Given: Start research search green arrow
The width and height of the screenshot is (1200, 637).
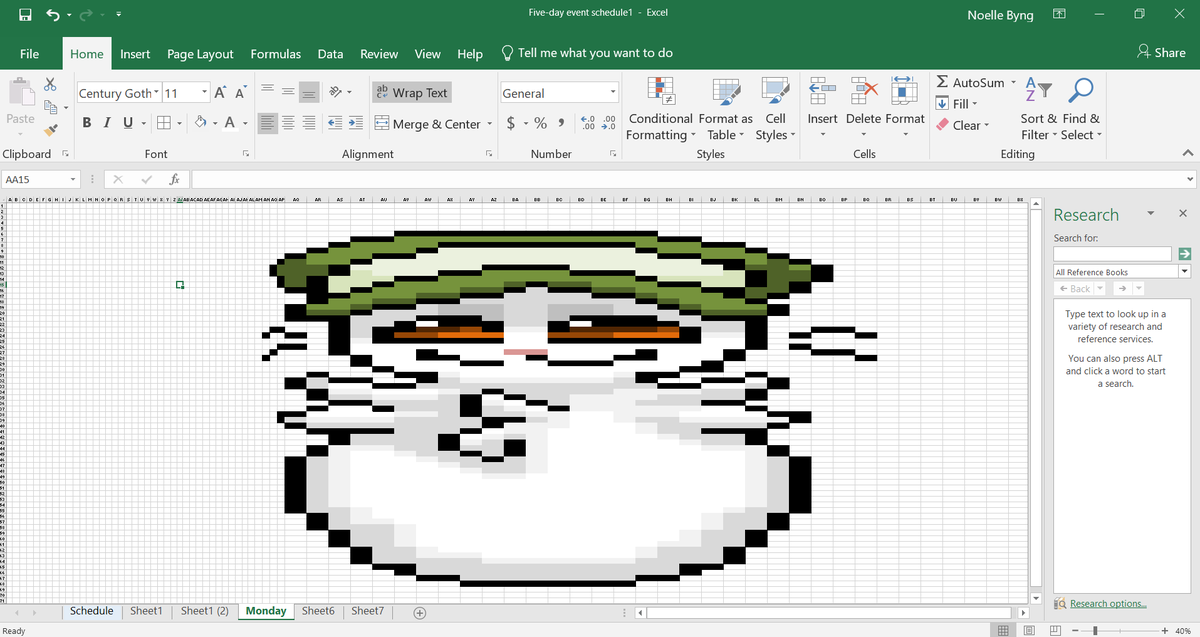Looking at the screenshot, I should click(1185, 254).
